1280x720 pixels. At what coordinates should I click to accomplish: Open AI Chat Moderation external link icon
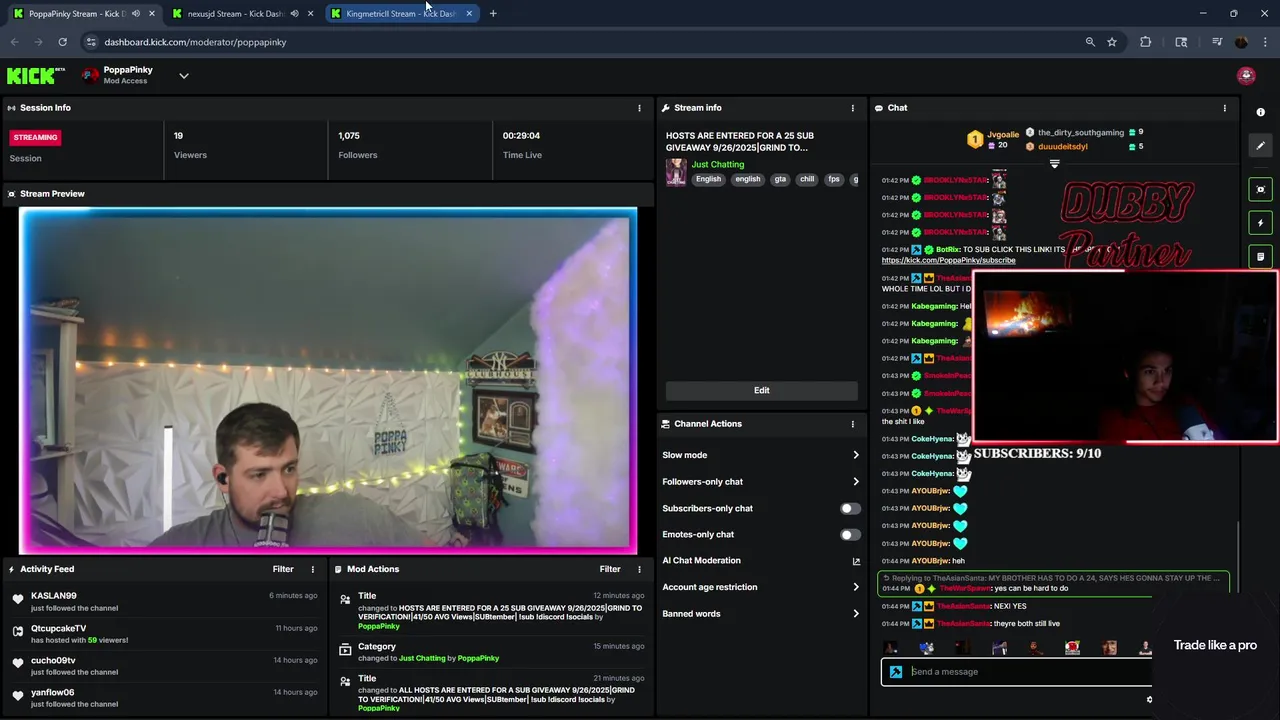[x=856, y=561]
